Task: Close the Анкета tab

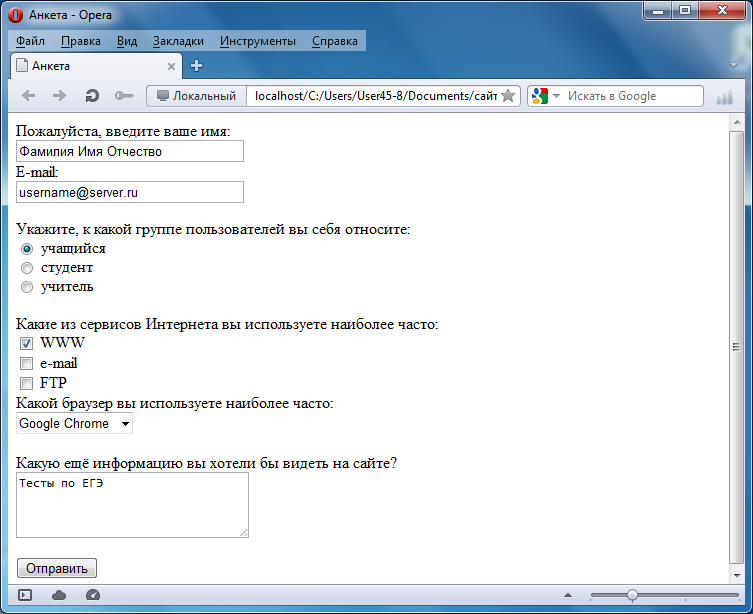Action: coord(171,67)
